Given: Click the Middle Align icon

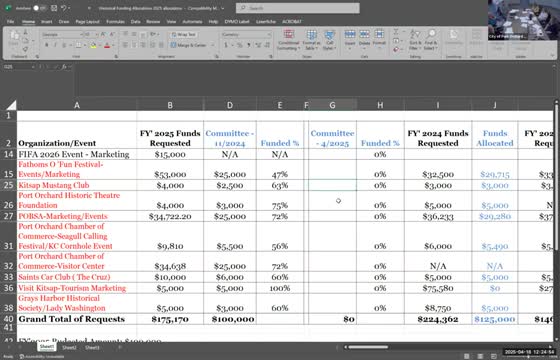Looking at the screenshot, I should (134, 34).
